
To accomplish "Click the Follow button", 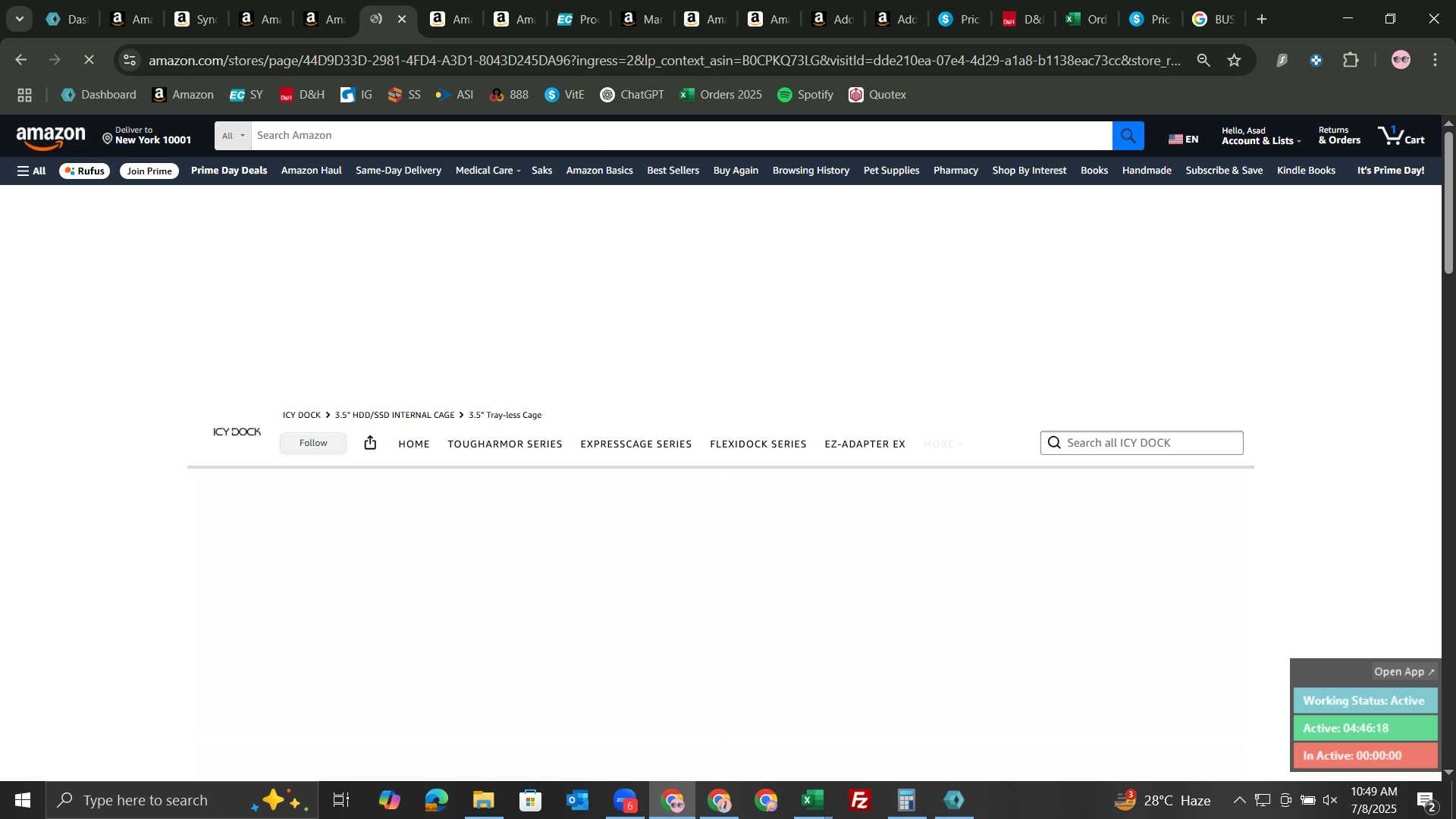I will pos(313,443).
